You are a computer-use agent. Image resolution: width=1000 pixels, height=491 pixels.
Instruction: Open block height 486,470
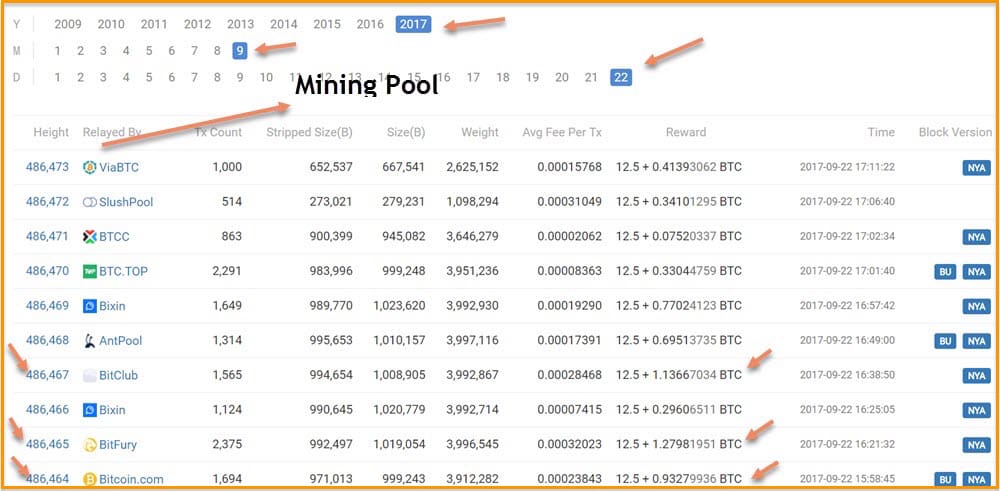pyautogui.click(x=47, y=271)
